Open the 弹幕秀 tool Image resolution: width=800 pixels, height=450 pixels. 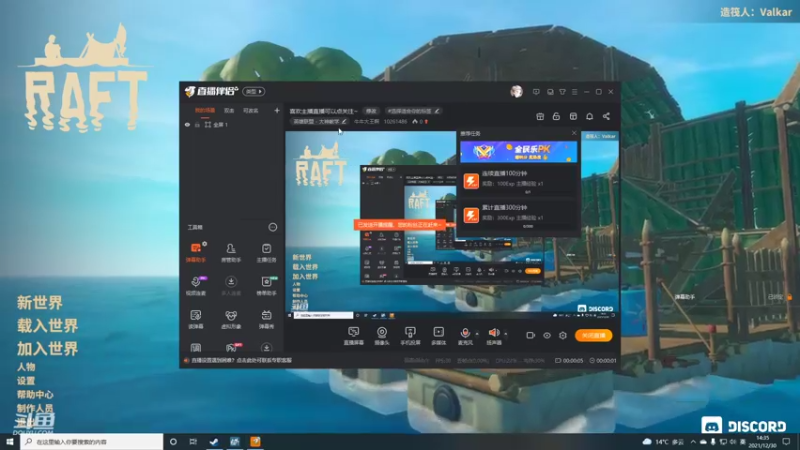(x=266, y=319)
